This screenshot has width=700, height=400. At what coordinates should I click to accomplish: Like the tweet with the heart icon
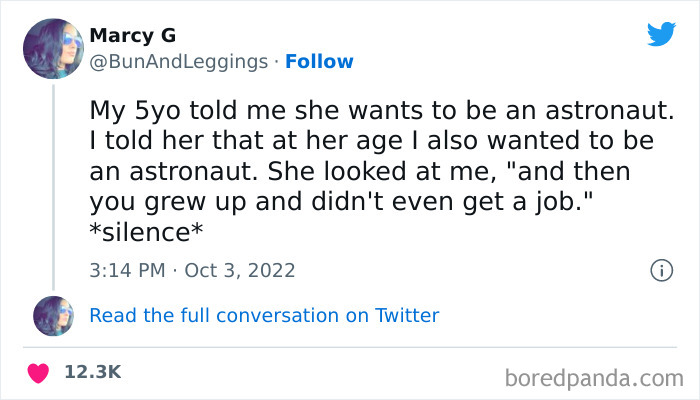(39, 372)
